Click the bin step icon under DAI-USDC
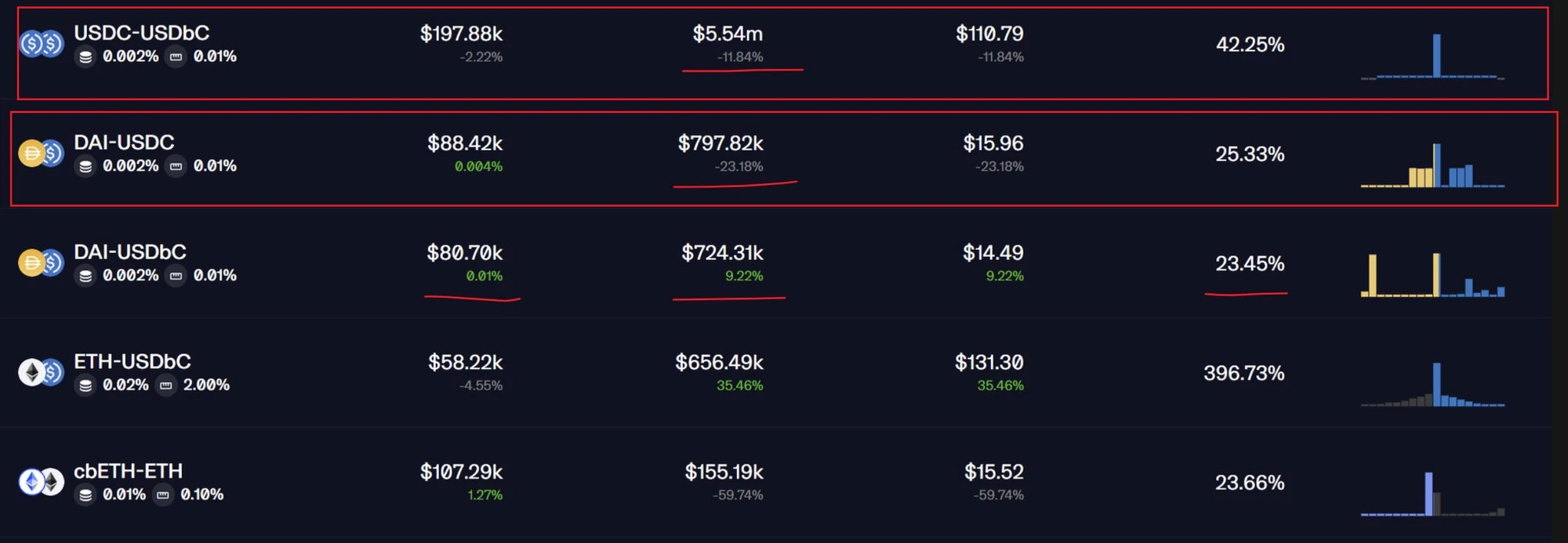Image resolution: width=1568 pixels, height=543 pixels. click(176, 166)
